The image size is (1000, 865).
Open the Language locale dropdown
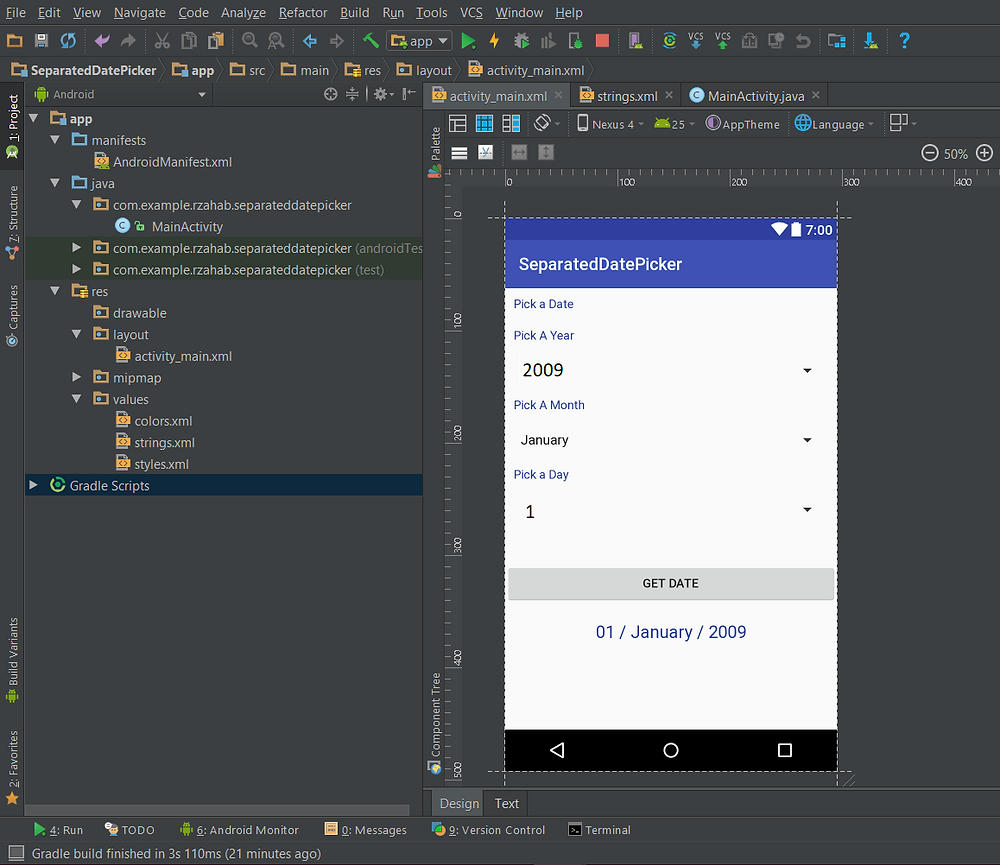point(834,124)
